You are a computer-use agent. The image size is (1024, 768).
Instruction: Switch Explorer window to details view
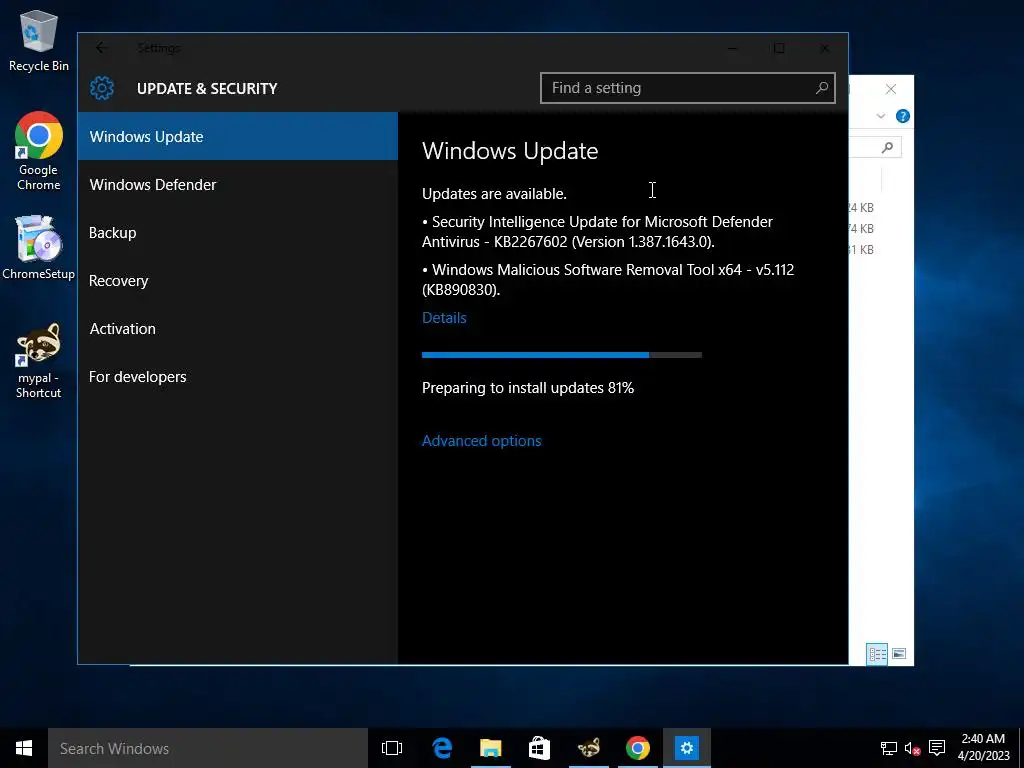click(877, 653)
